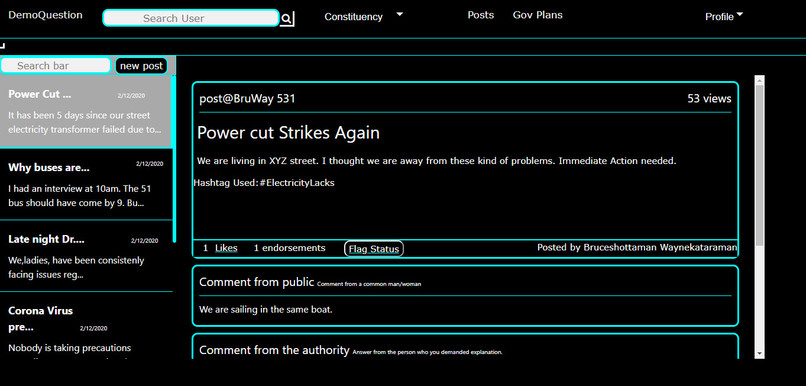Focus the sidebar Search bar field

point(56,66)
